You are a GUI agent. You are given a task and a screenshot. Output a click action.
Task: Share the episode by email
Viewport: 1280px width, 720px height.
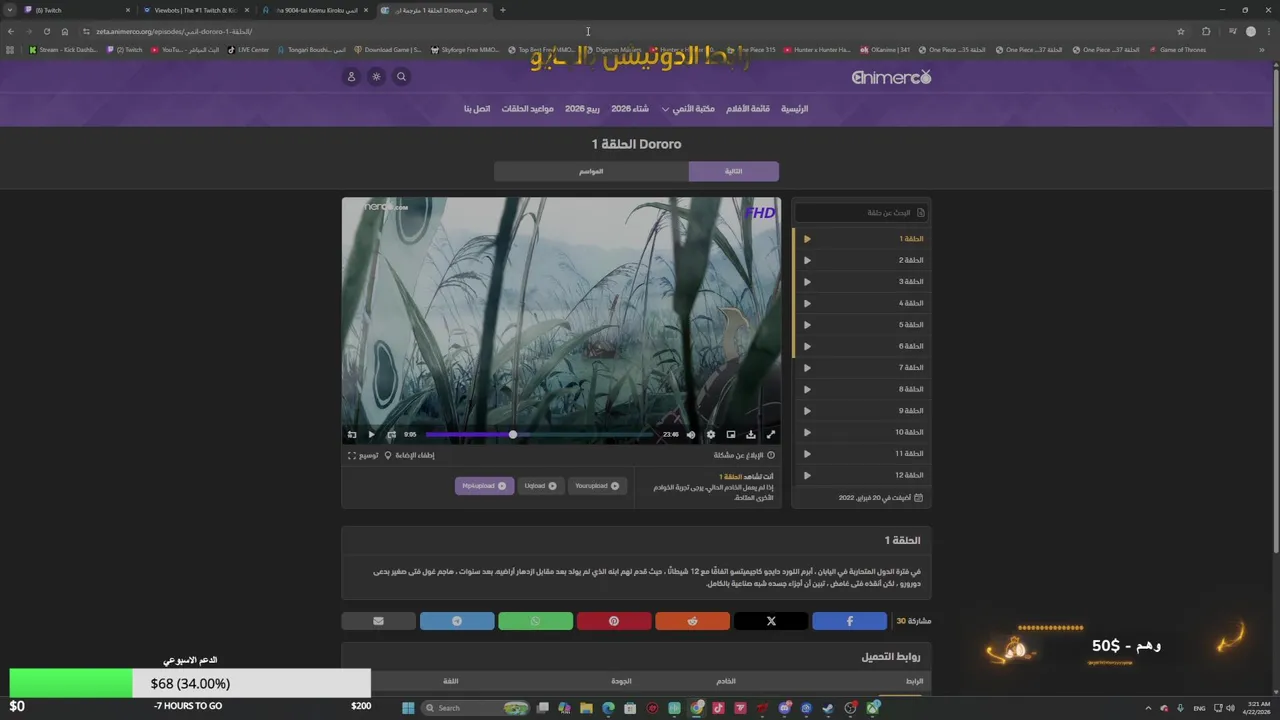pos(378,621)
